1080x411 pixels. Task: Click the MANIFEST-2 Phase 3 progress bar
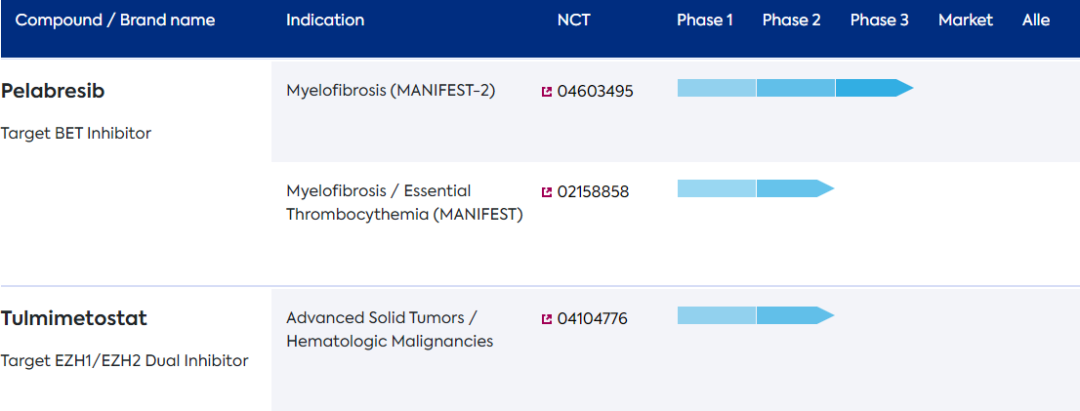[x=872, y=88]
